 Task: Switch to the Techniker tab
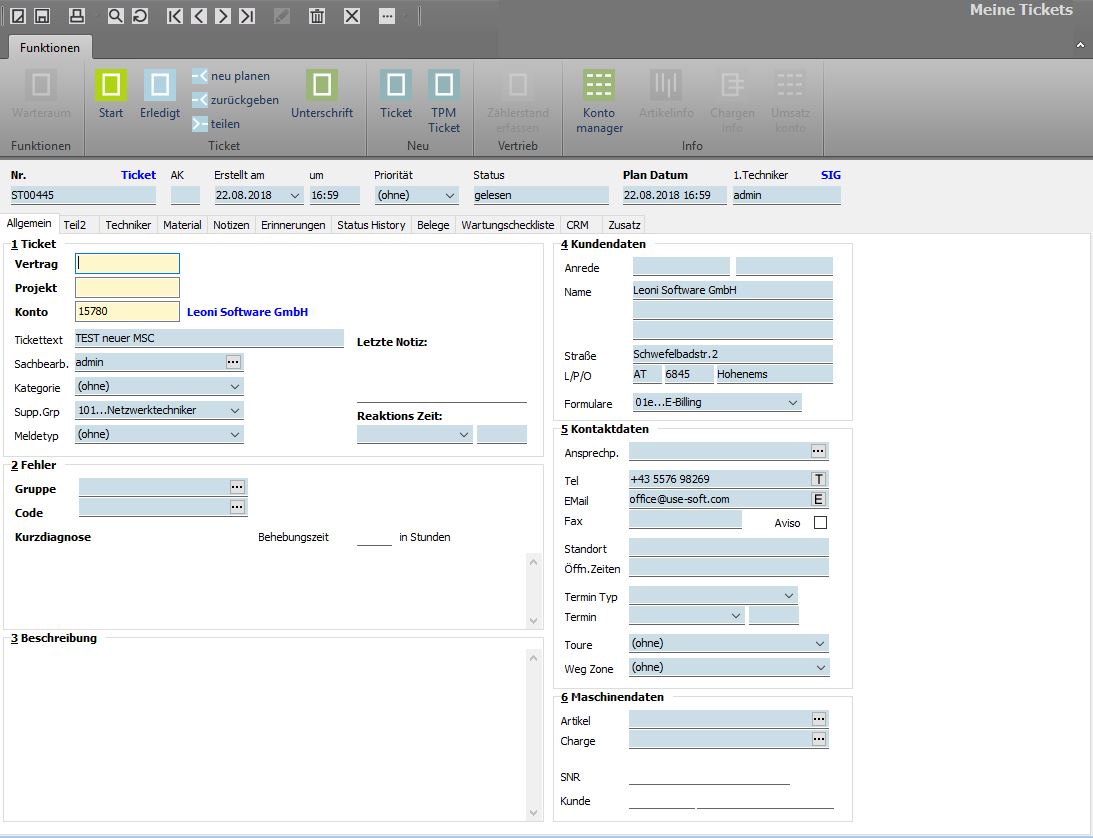pyautogui.click(x=128, y=224)
